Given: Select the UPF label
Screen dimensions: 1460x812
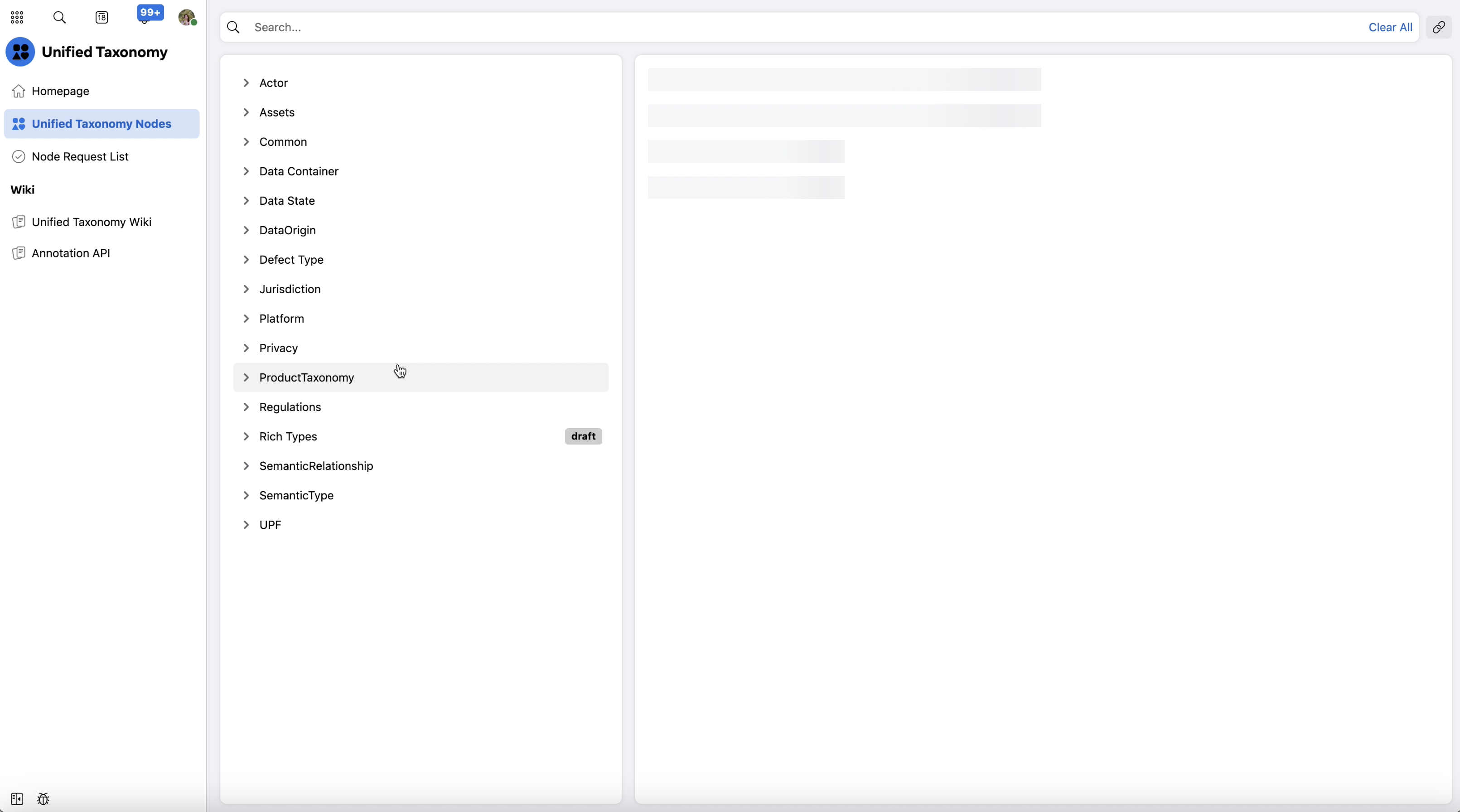Looking at the screenshot, I should coord(271,525).
